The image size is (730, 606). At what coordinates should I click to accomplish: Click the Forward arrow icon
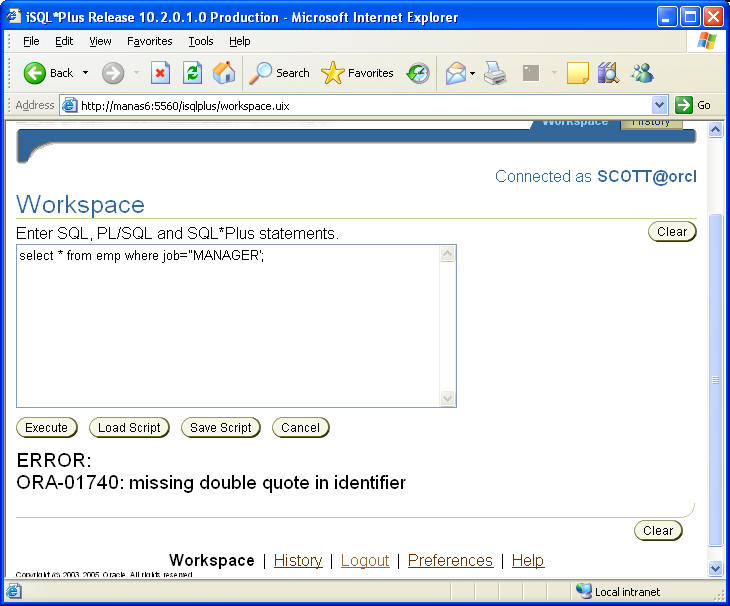pyautogui.click(x=113, y=73)
